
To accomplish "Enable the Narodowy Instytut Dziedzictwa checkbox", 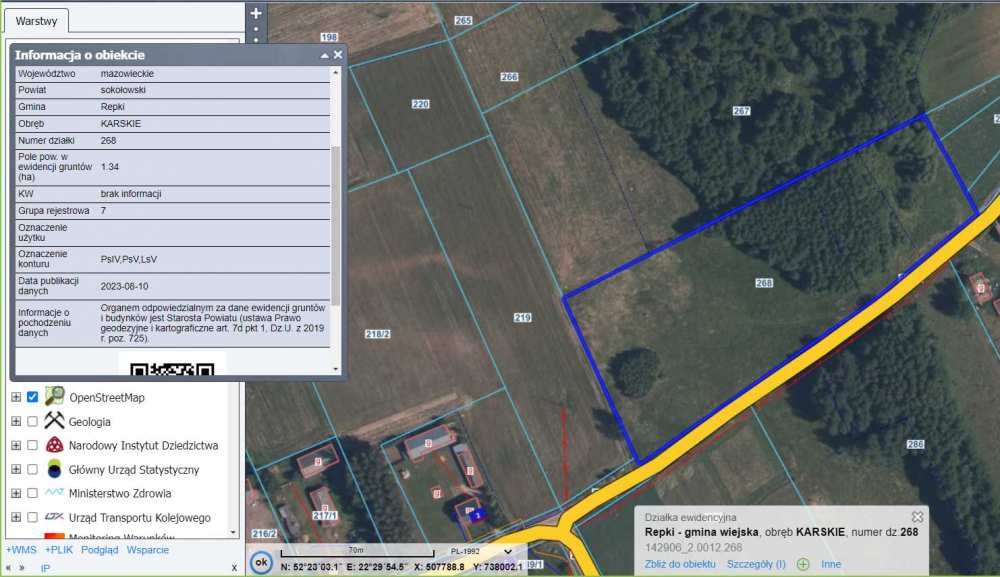I will [33, 445].
